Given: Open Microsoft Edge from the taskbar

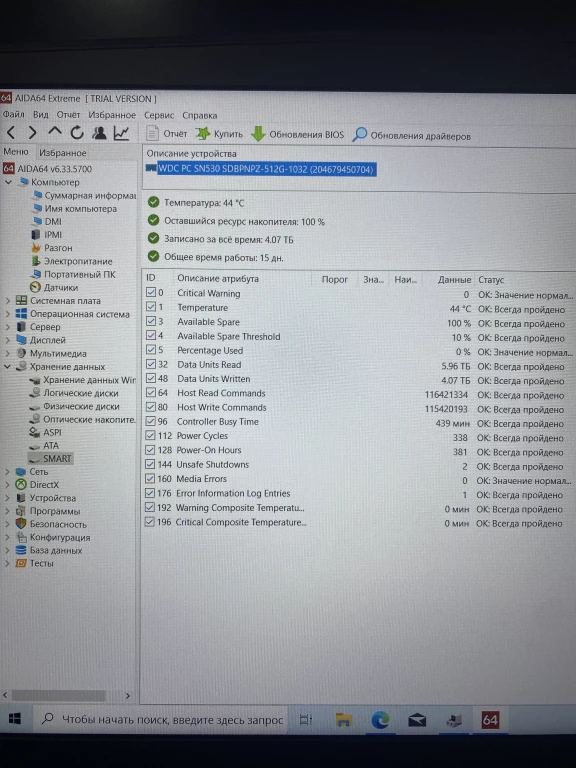Looking at the screenshot, I should [380, 720].
